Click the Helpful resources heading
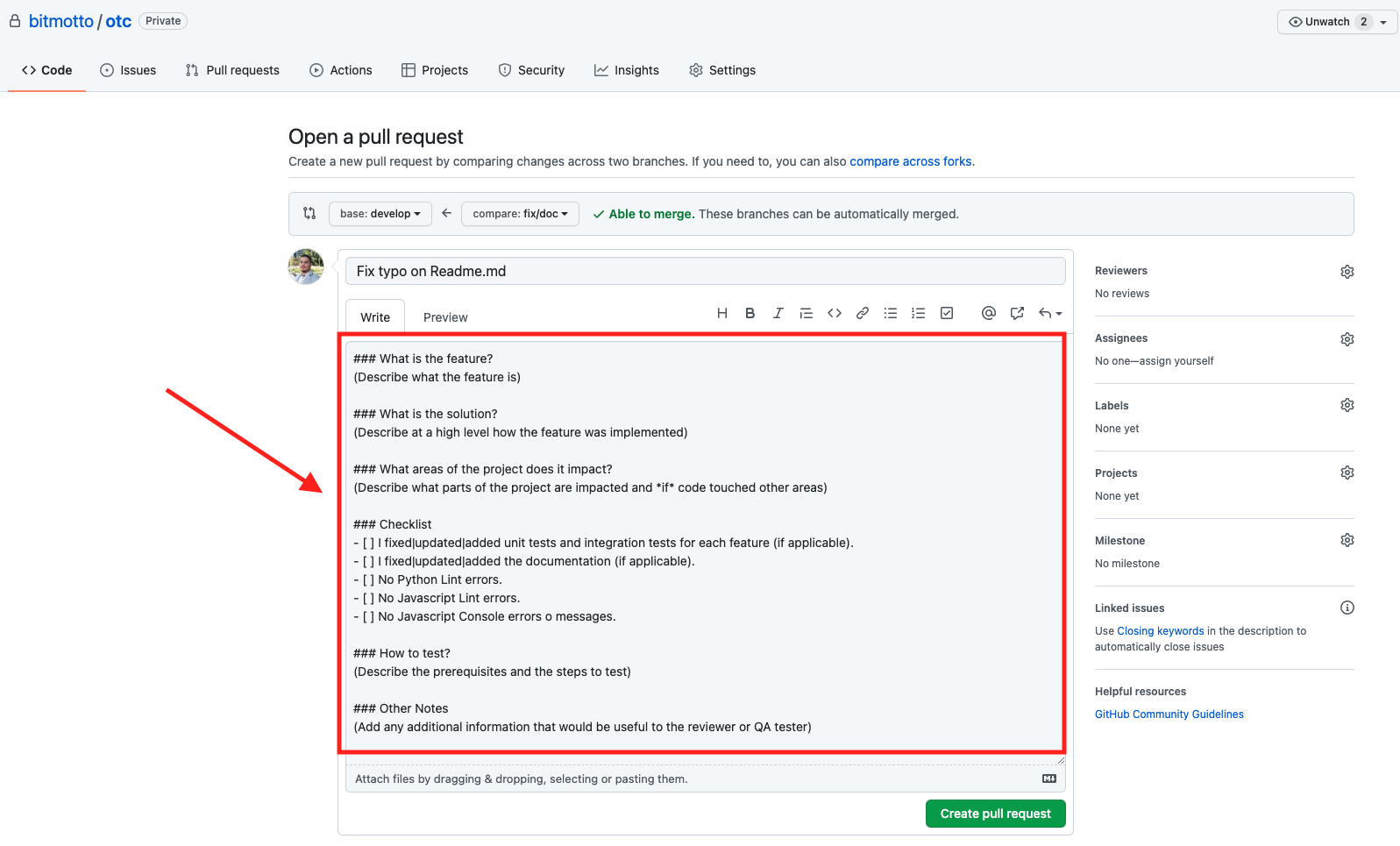This screenshot has width=1400, height=846. click(x=1141, y=692)
